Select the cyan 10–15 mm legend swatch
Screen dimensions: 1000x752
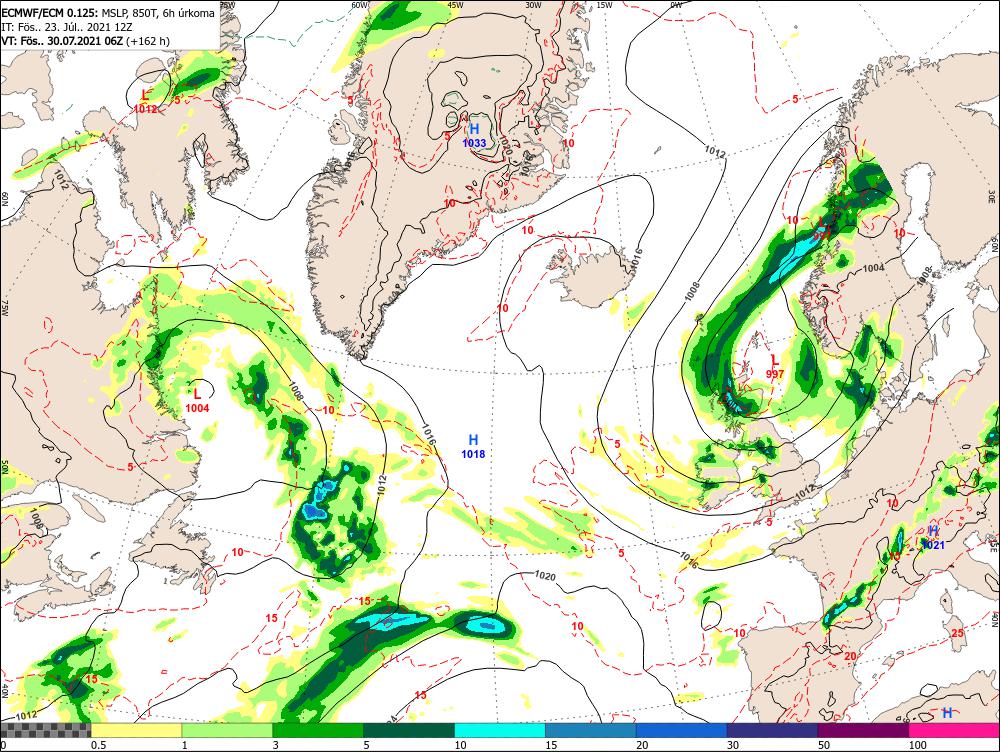(500, 730)
